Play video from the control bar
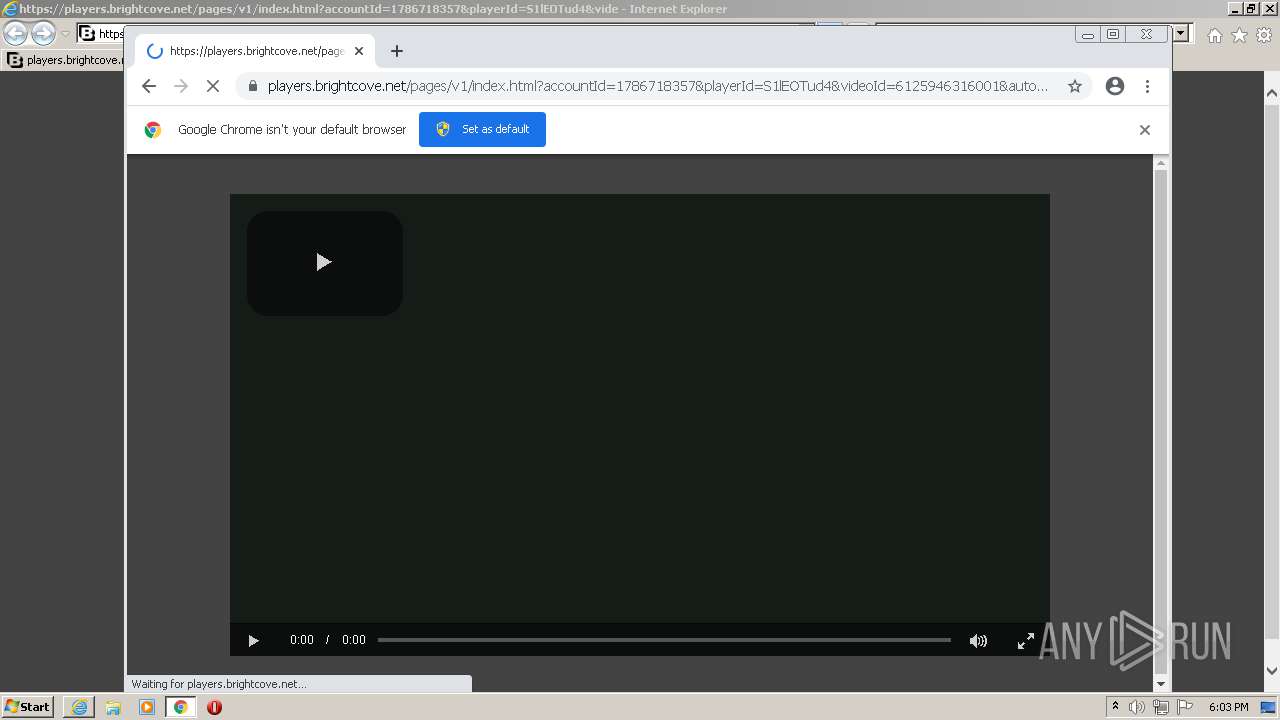 253,641
